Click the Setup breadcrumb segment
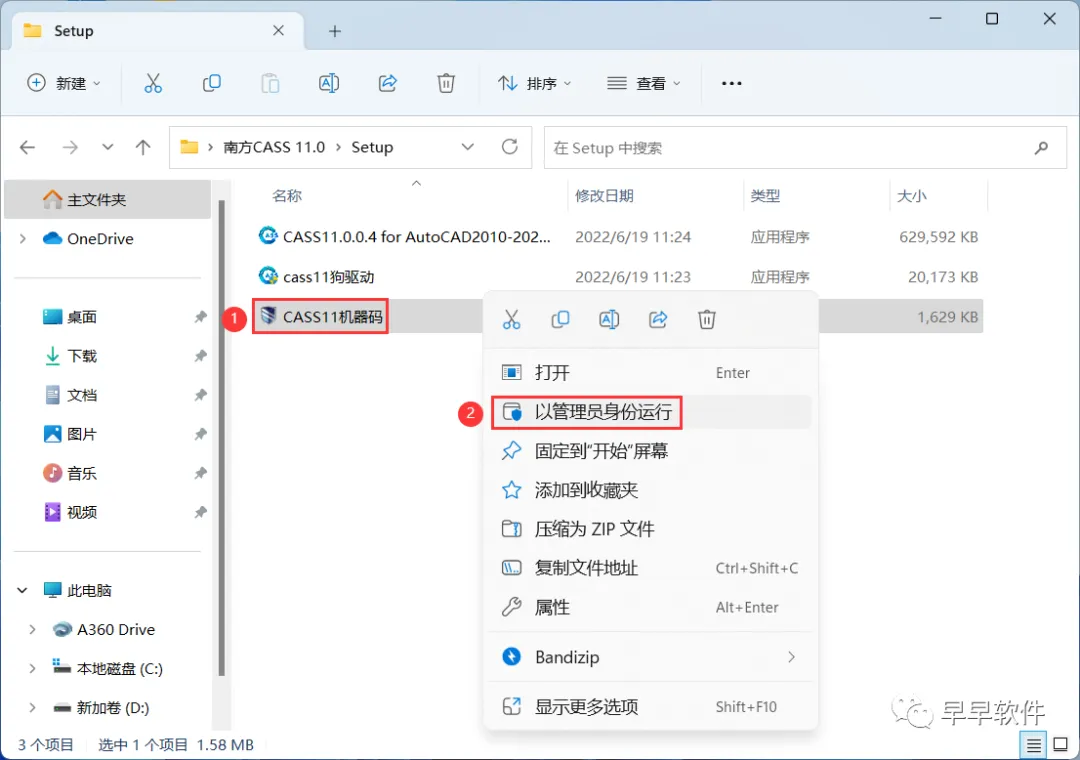This screenshot has width=1080, height=760. [x=372, y=147]
